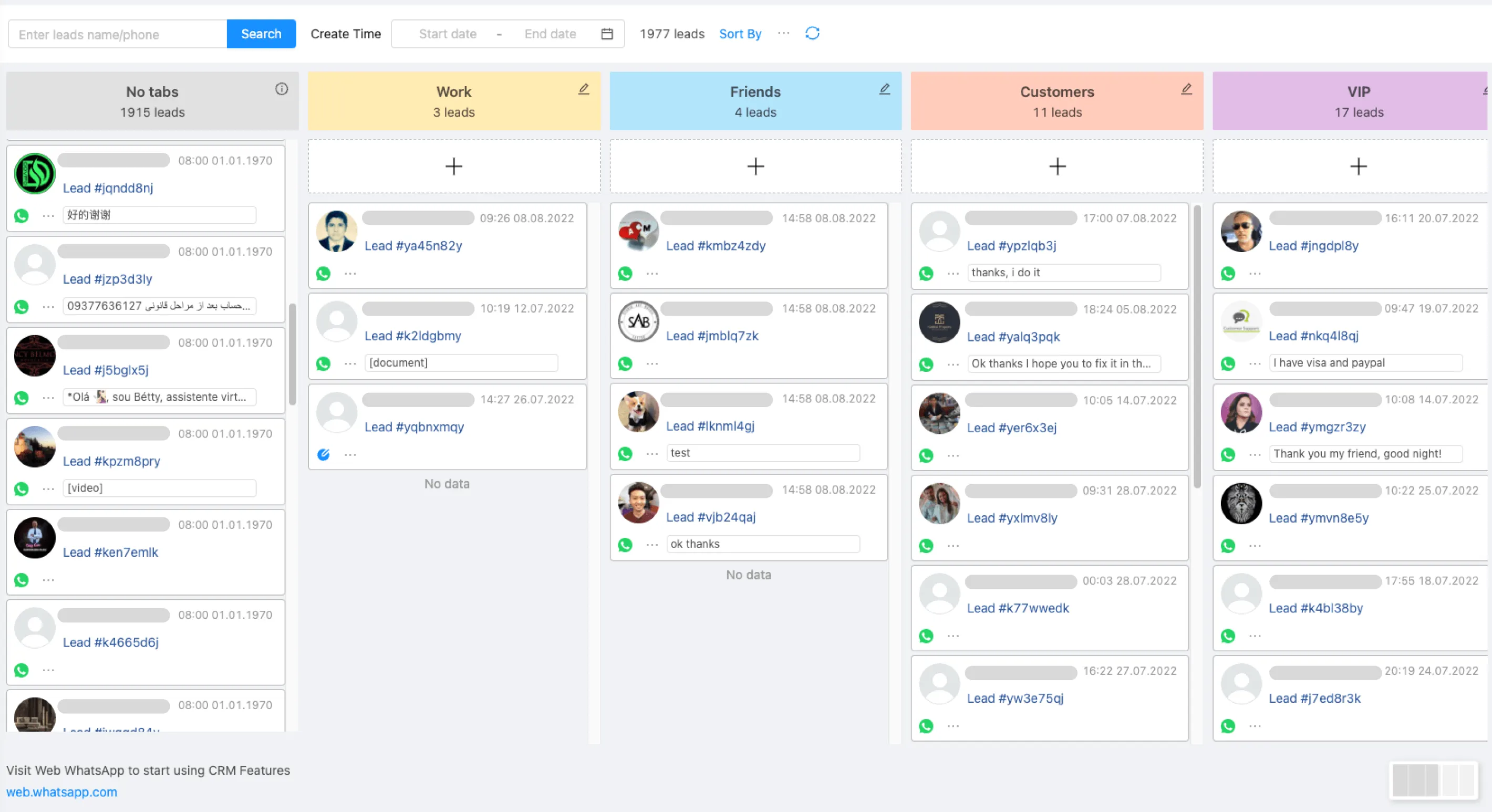Screen dimensions: 1492x812
Task: Click the WhatsApp icon on Lead #ypzlqb3j
Action: pos(924,273)
